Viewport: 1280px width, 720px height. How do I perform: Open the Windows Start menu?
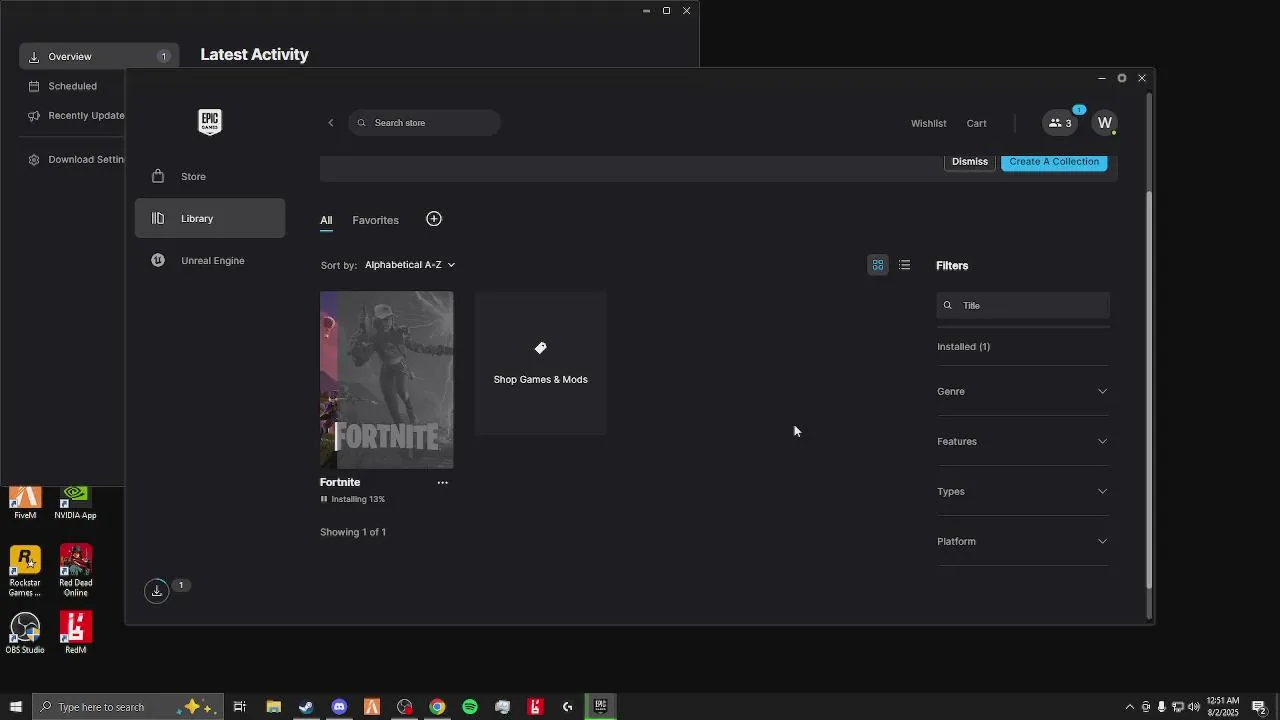15,707
